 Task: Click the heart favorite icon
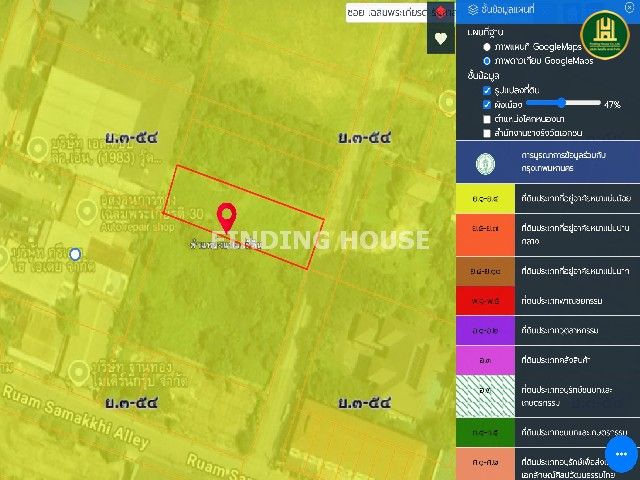[x=440, y=39]
